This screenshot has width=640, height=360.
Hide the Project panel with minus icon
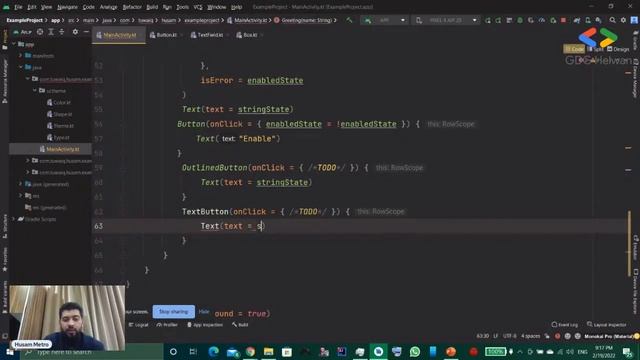tap(86, 32)
